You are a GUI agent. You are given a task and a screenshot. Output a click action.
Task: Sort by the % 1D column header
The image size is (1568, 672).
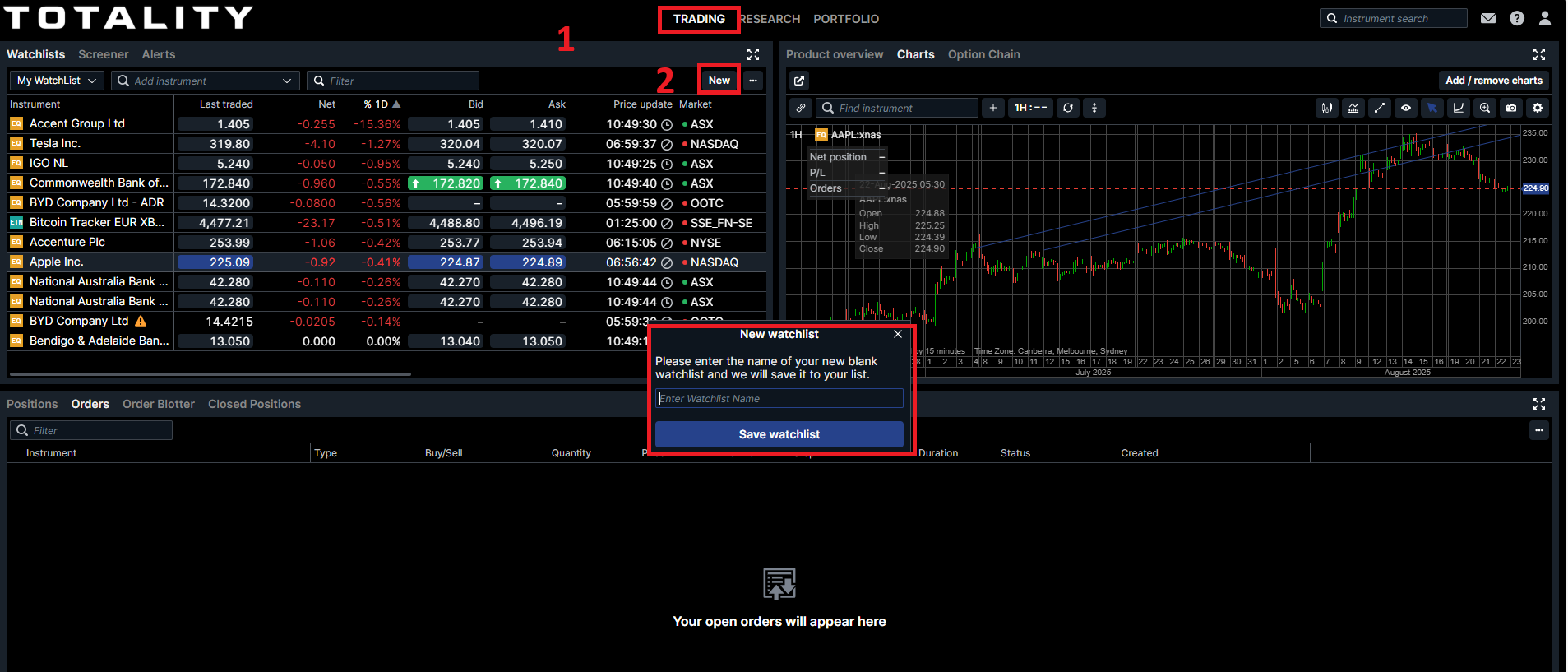coord(382,104)
